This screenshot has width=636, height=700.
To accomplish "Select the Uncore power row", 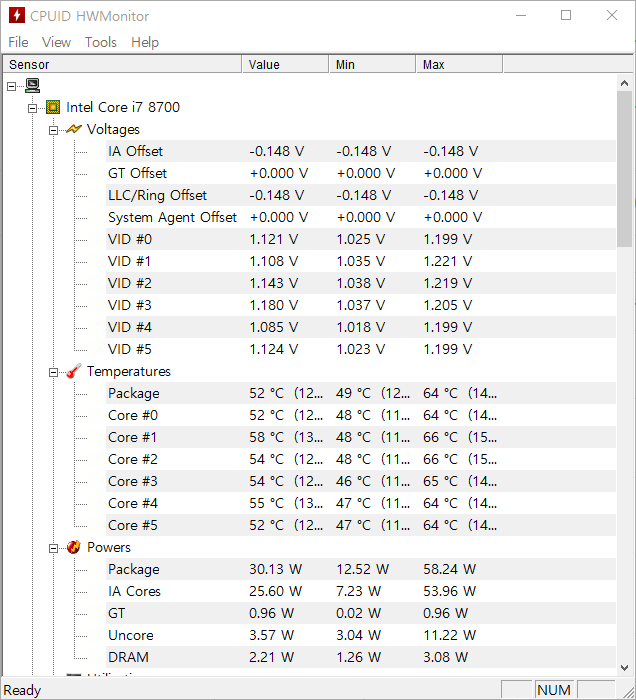I will (361, 635).
